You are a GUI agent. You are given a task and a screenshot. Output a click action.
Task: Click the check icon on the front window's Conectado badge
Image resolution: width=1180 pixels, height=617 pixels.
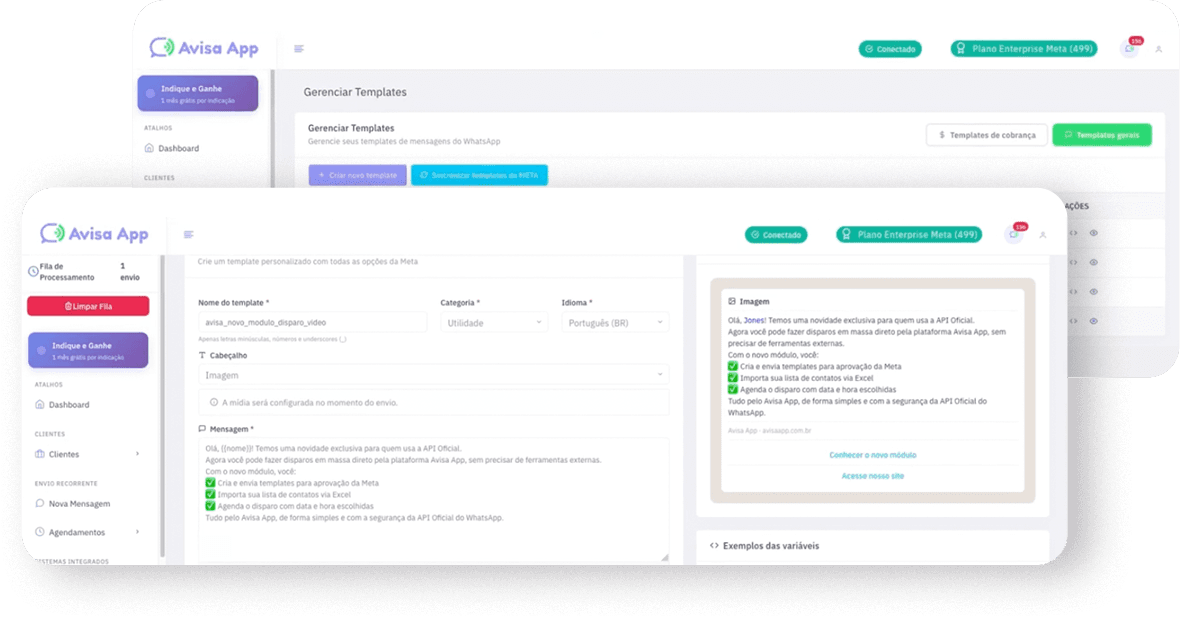[x=755, y=235]
